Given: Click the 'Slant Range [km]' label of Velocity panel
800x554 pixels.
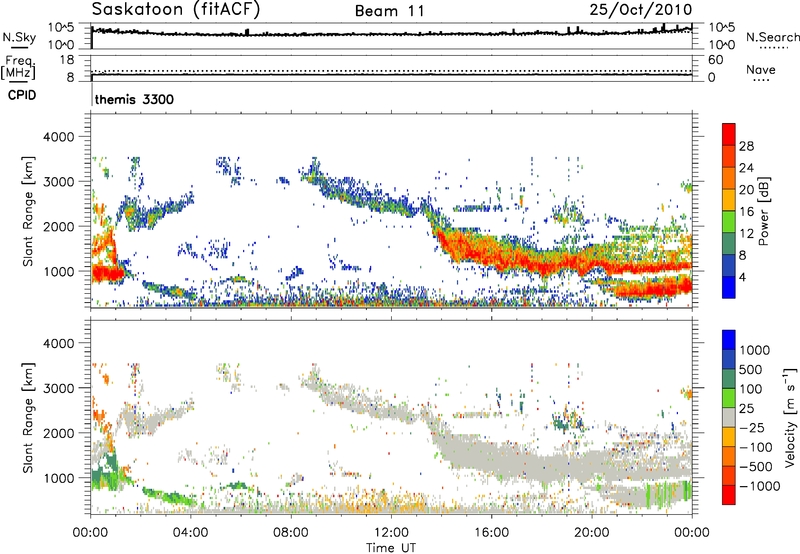Looking at the screenshot, I should tap(28, 417).
